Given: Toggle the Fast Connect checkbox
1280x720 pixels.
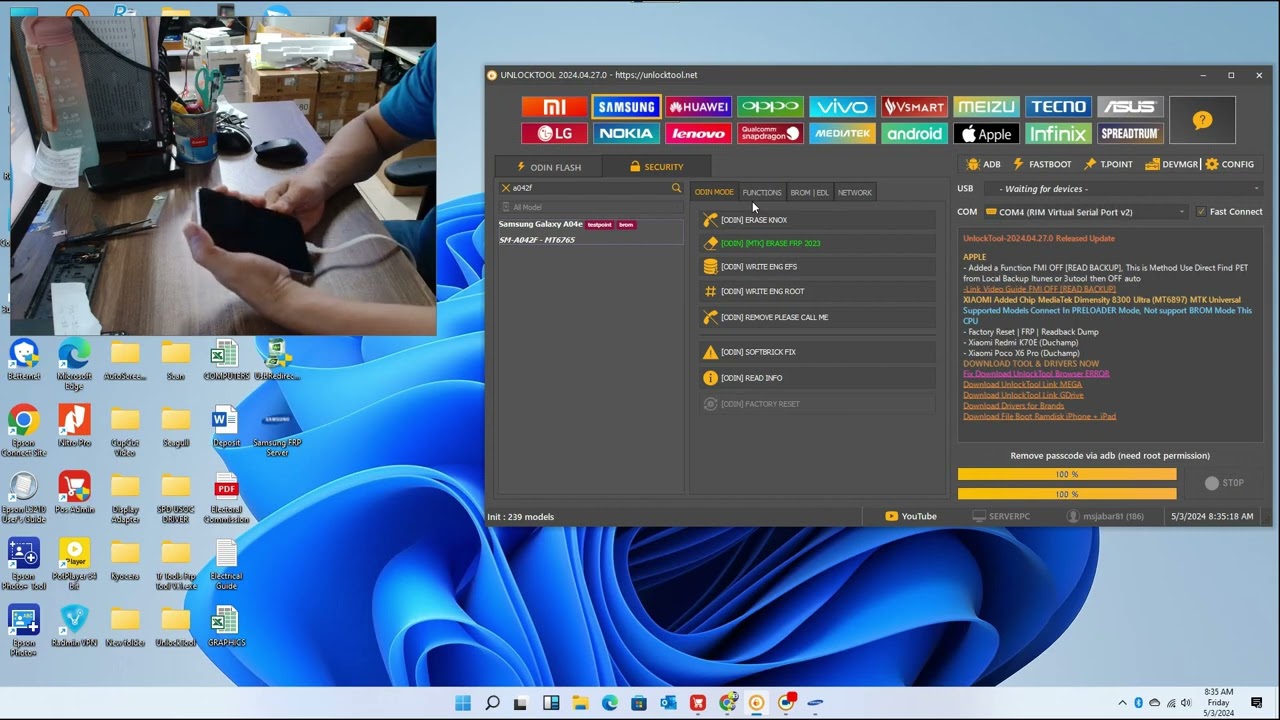Looking at the screenshot, I should click(1201, 212).
